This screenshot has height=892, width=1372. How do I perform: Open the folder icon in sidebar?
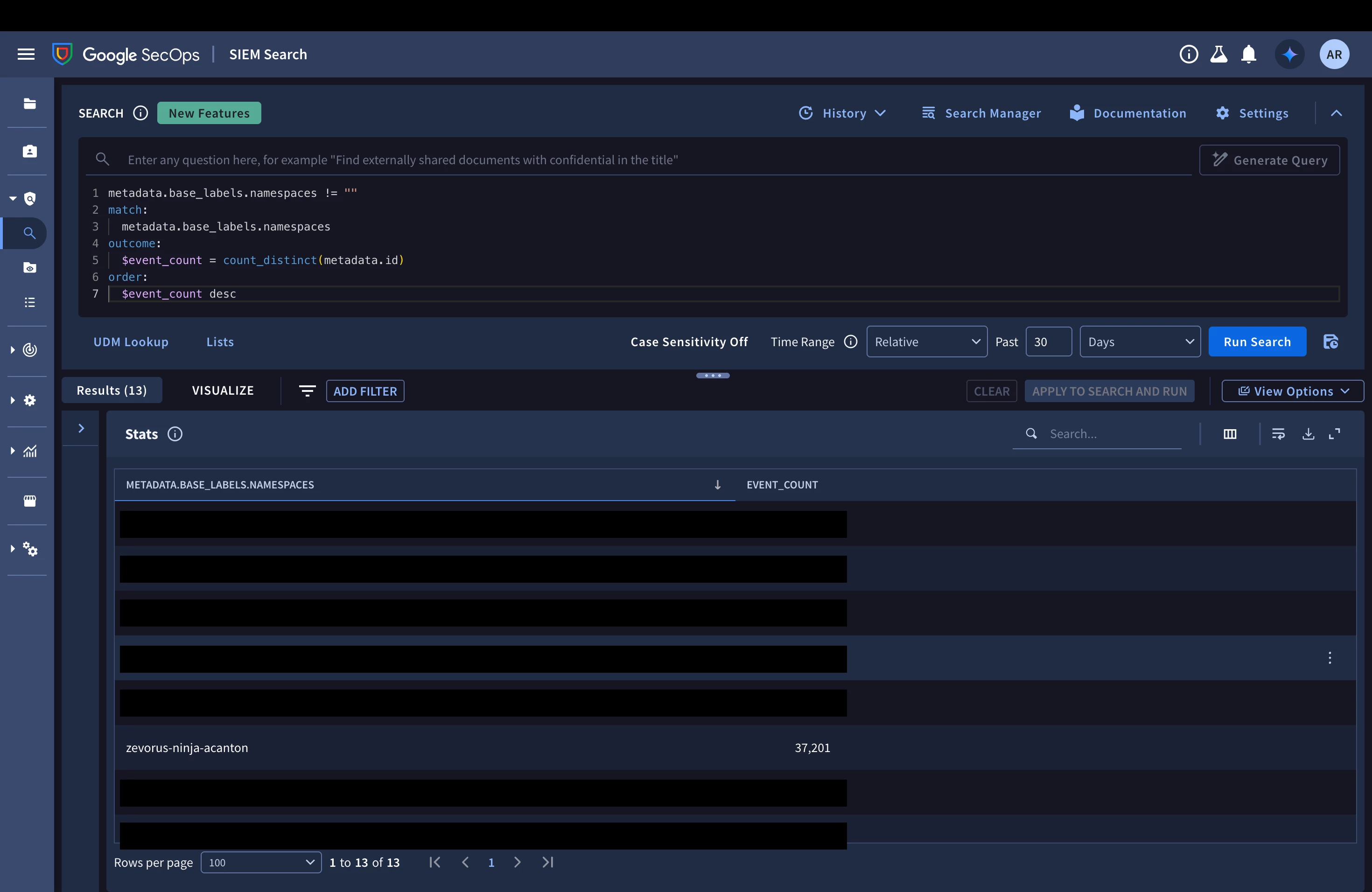(x=29, y=104)
